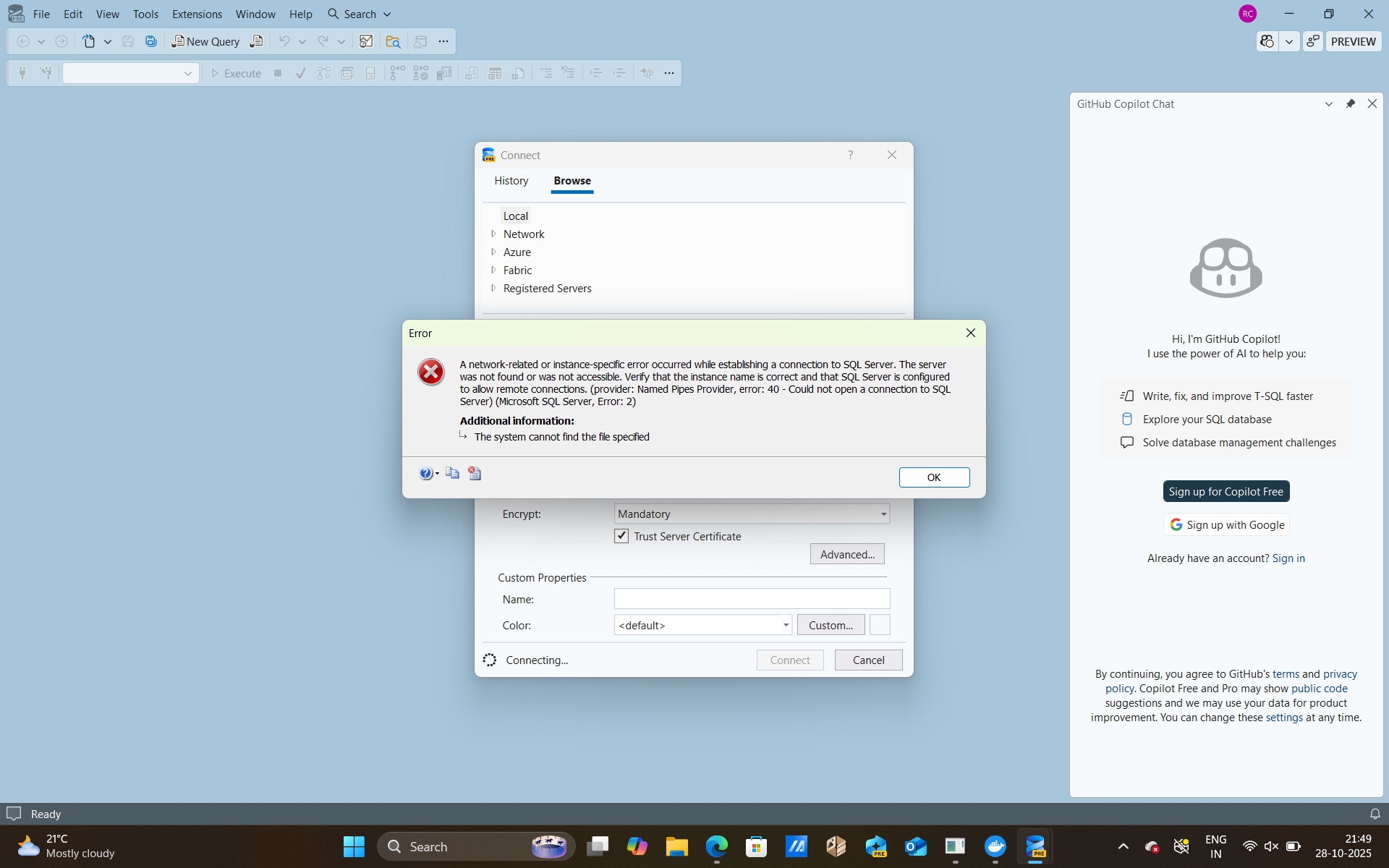The height and width of the screenshot is (868, 1389).
Task: Click the color swatch beside Custom button
Action: pos(879,625)
